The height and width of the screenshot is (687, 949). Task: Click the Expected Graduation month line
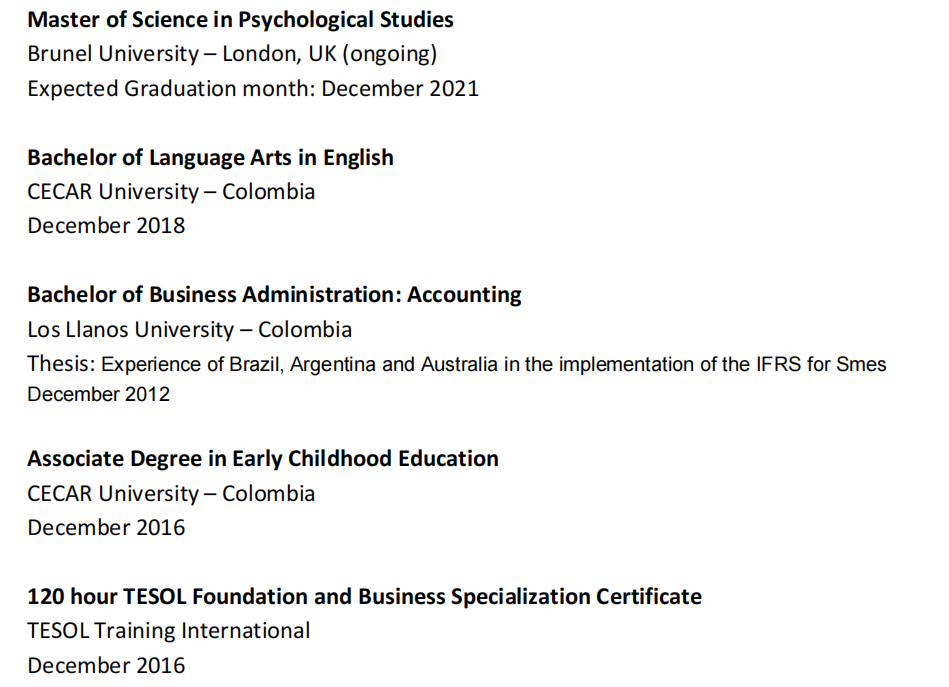coord(253,88)
